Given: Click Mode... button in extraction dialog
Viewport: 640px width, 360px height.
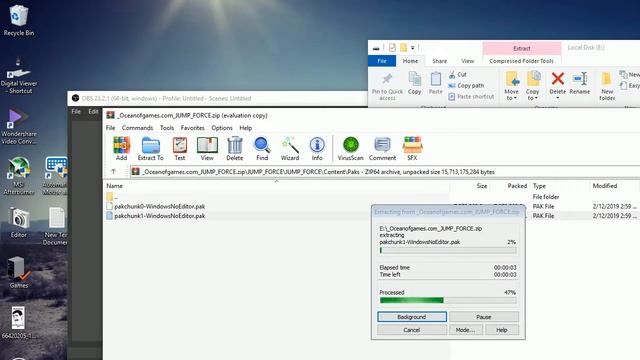Looking at the screenshot, I should tap(466, 330).
